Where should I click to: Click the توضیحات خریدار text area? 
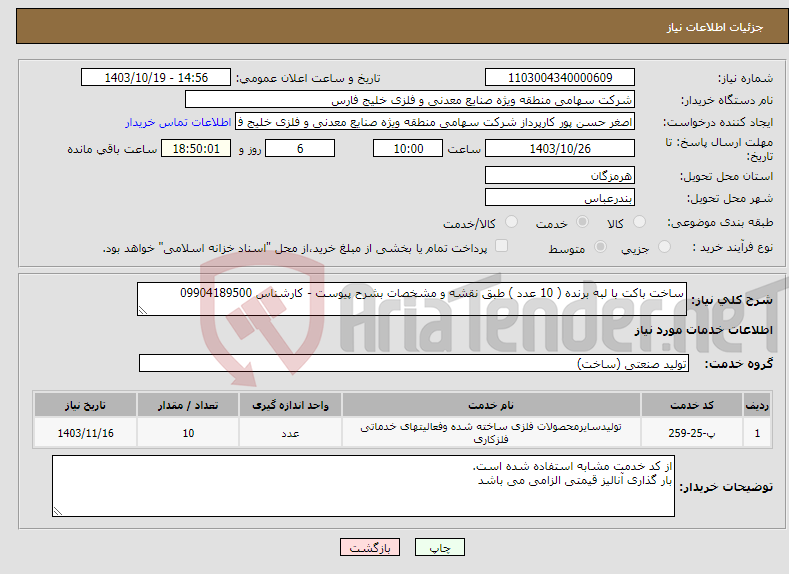(x=363, y=486)
